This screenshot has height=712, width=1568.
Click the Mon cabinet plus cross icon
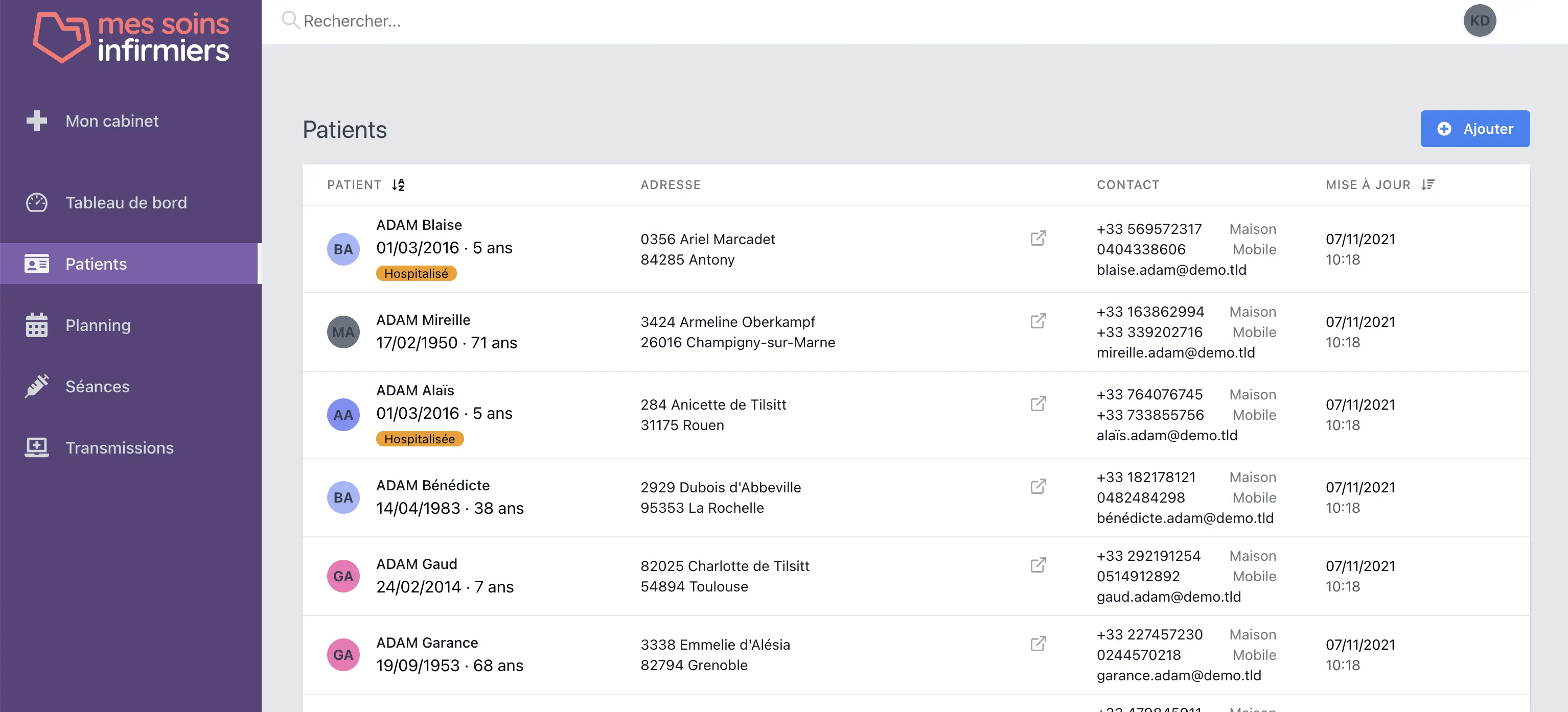(x=36, y=121)
